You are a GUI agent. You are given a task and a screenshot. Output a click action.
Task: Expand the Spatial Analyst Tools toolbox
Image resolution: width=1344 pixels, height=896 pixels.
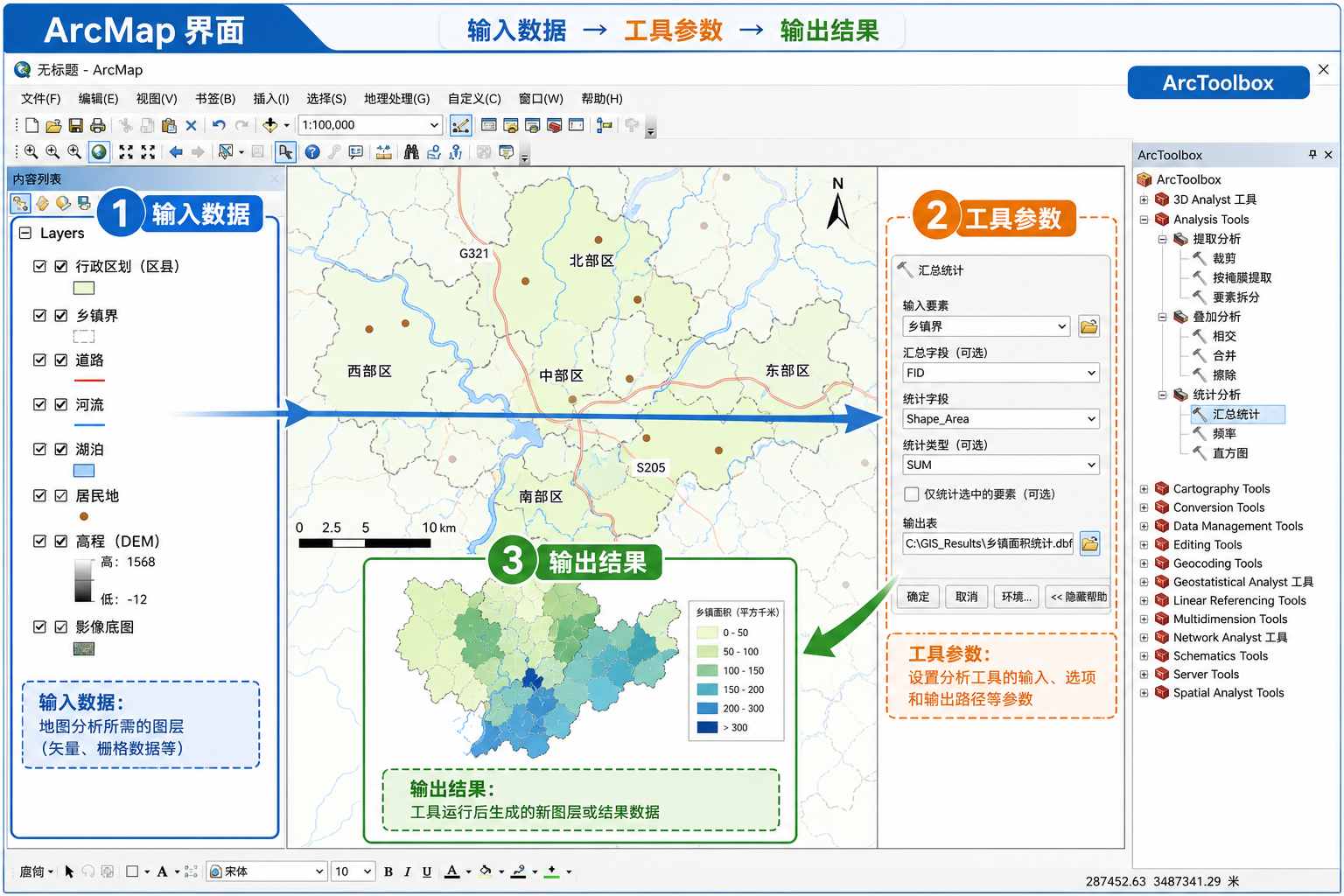point(1144,693)
